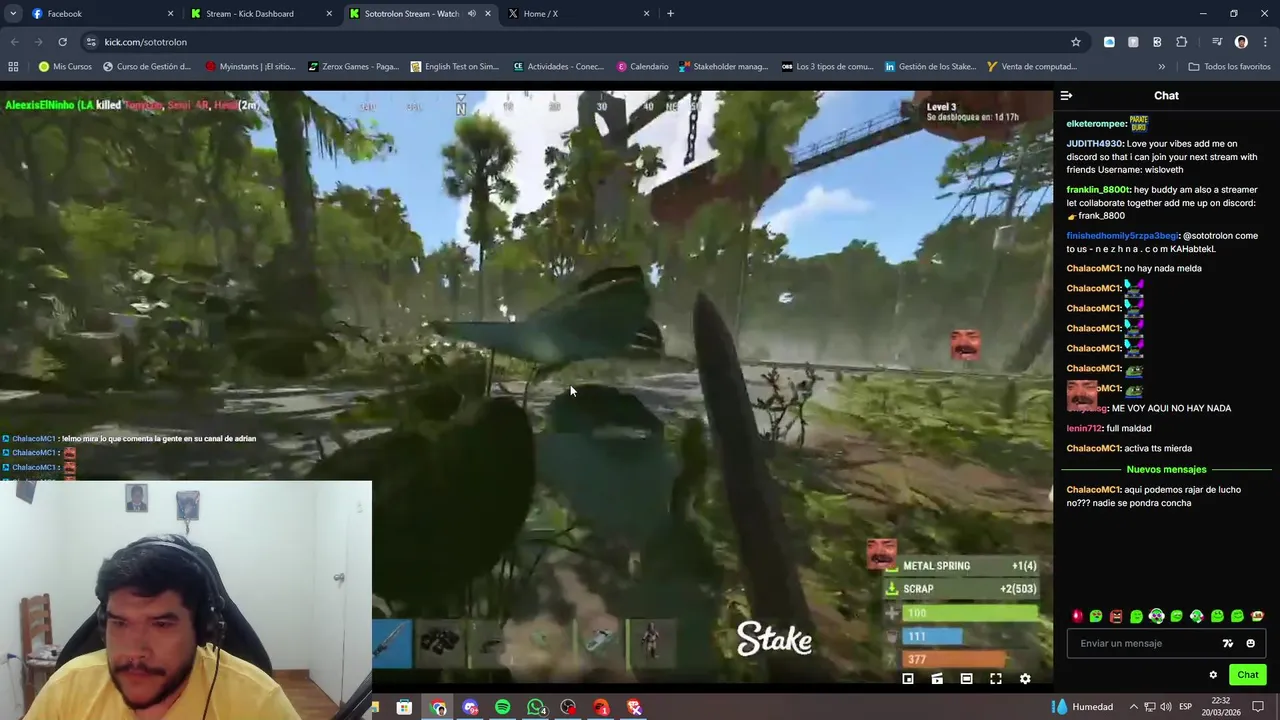1280x720 pixels.
Task: Open the Chrome three-dot menu
Action: pyautogui.click(x=1265, y=42)
